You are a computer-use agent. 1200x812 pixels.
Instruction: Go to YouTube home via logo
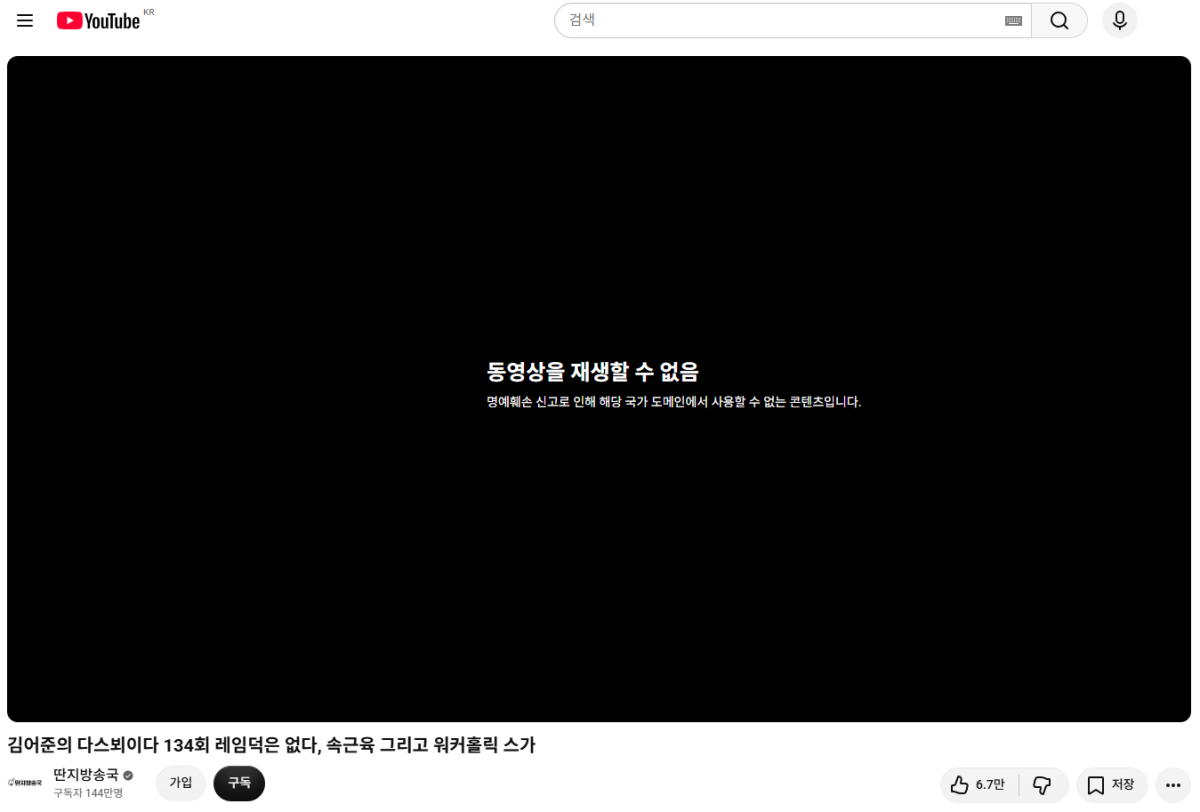click(x=98, y=21)
